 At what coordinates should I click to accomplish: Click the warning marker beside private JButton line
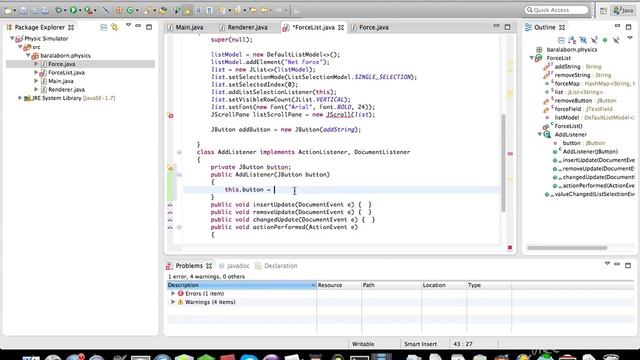pyautogui.click(x=171, y=167)
